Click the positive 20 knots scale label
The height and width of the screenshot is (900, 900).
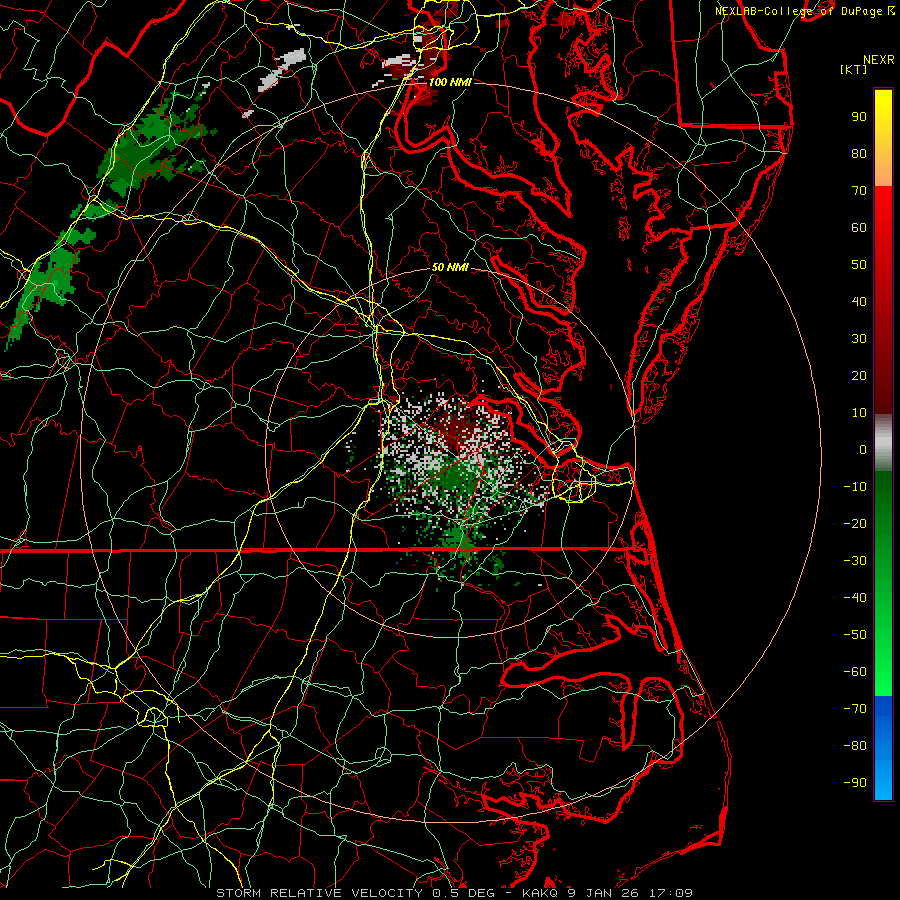859,375
